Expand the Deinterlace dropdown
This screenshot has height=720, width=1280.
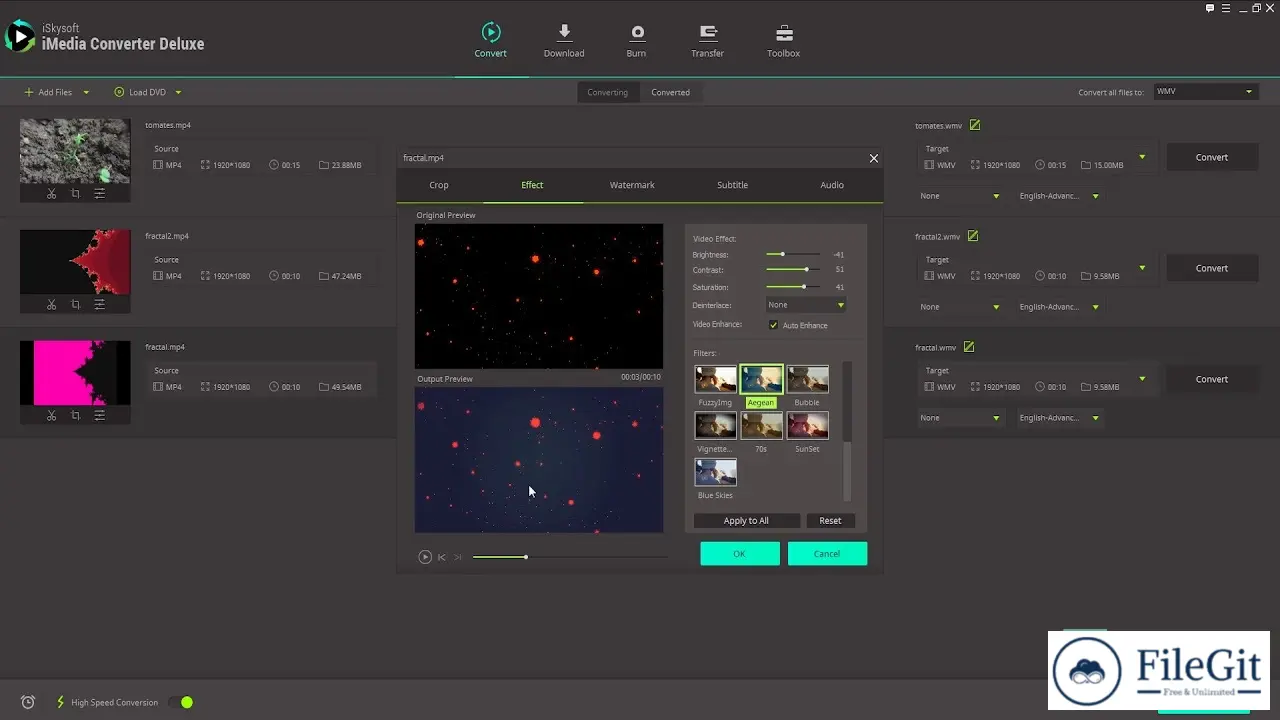(x=806, y=305)
